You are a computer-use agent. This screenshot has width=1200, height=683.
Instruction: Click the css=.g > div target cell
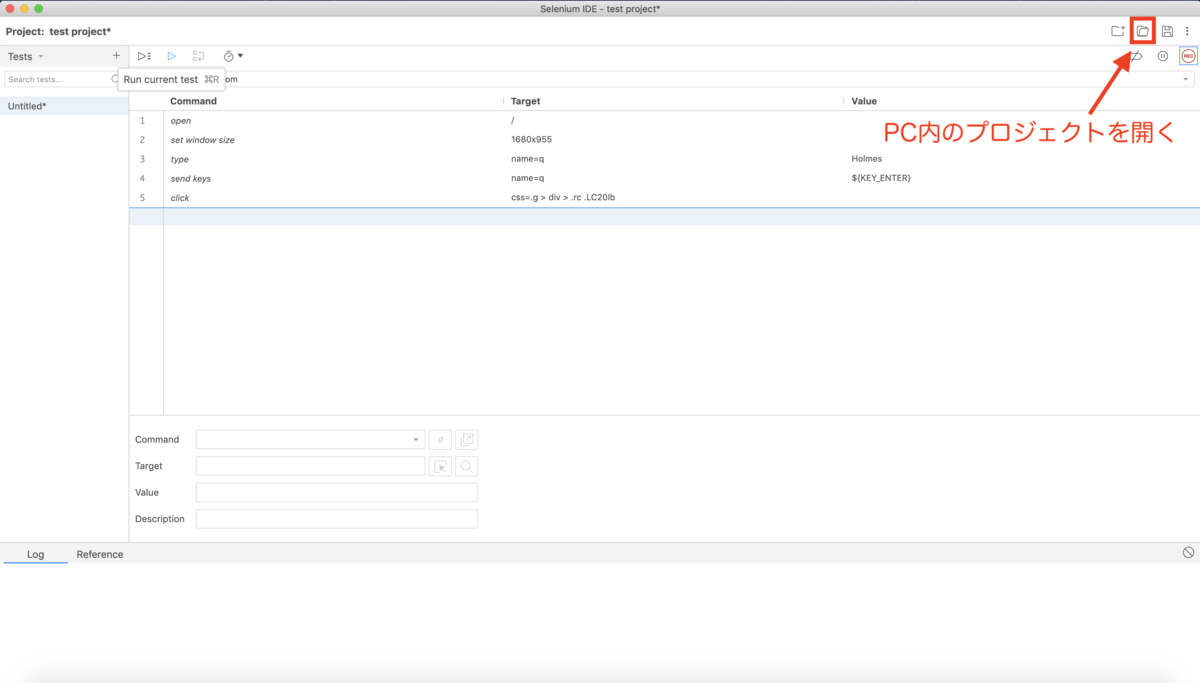(x=563, y=198)
